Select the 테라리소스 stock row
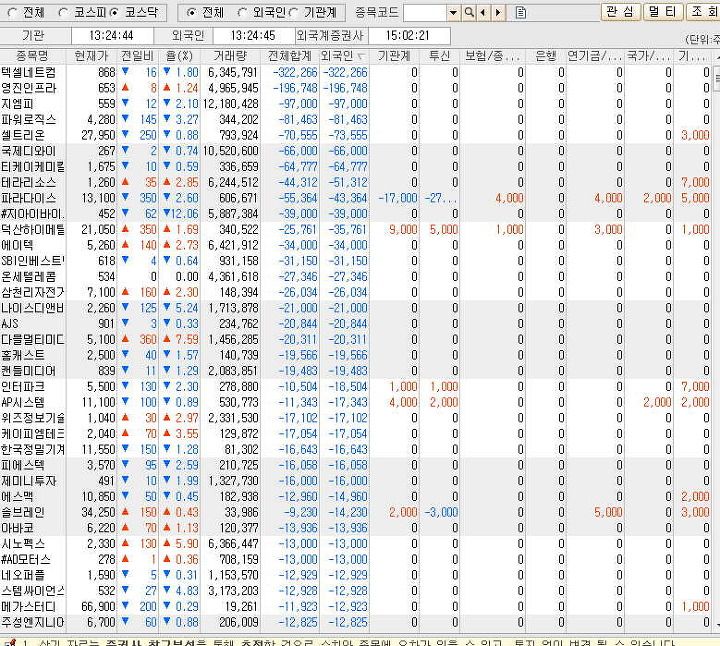The height and width of the screenshot is (646, 720). pos(355,182)
